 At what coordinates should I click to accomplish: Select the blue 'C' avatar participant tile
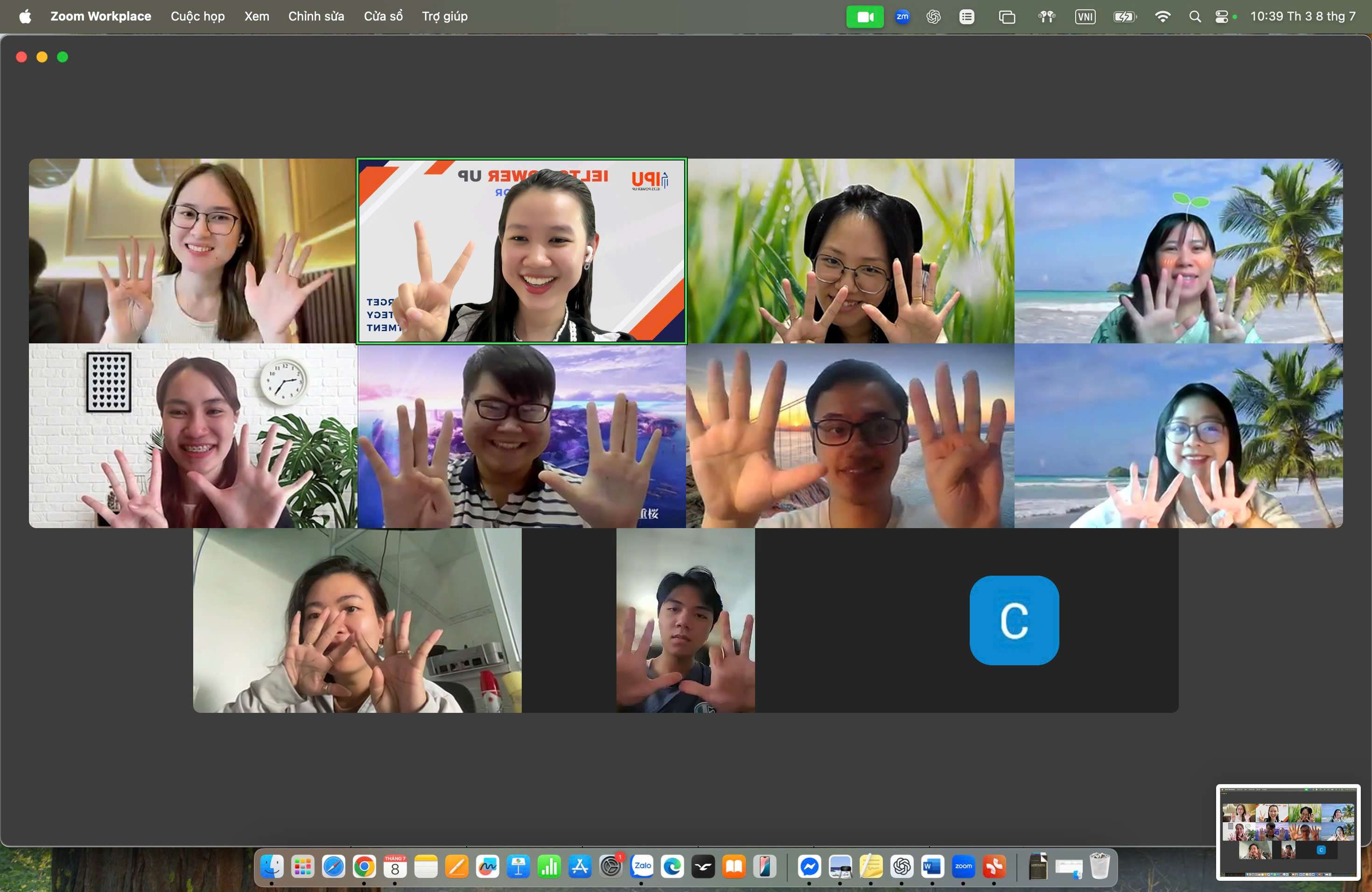click(x=1014, y=620)
